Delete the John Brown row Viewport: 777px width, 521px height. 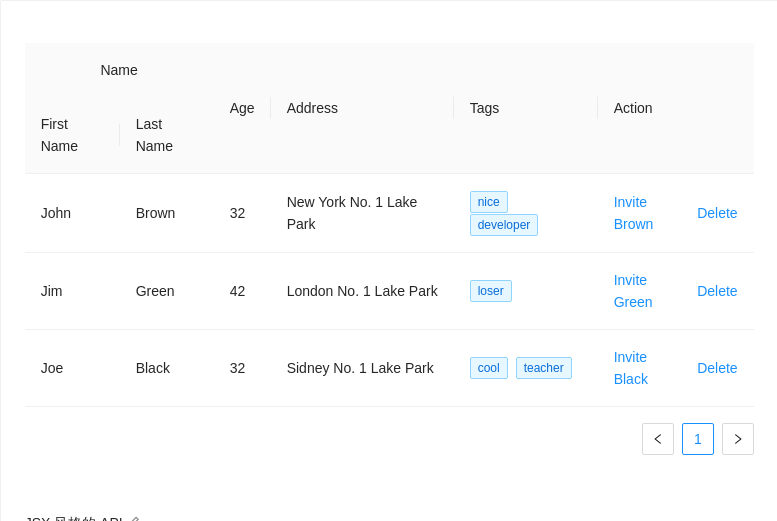click(x=717, y=213)
